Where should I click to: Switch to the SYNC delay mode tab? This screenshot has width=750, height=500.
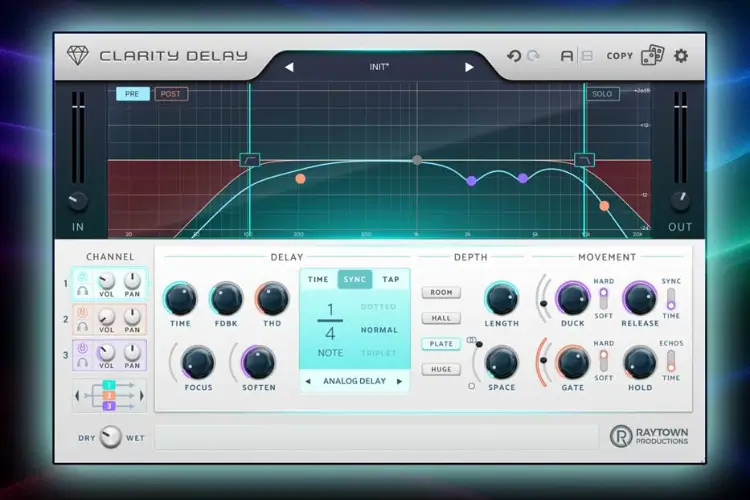[354, 279]
